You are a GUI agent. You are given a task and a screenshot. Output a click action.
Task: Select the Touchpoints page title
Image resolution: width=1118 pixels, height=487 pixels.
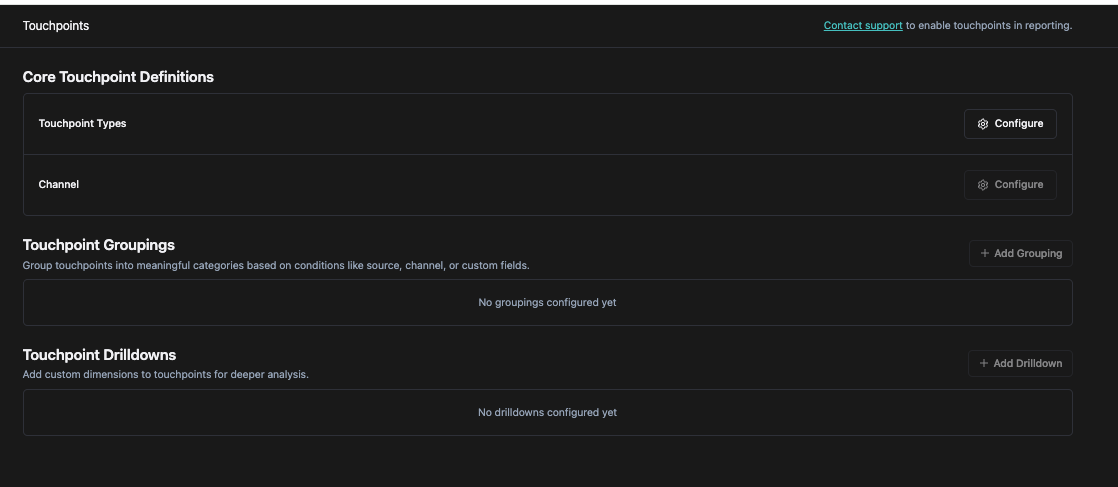pyautogui.click(x=56, y=26)
